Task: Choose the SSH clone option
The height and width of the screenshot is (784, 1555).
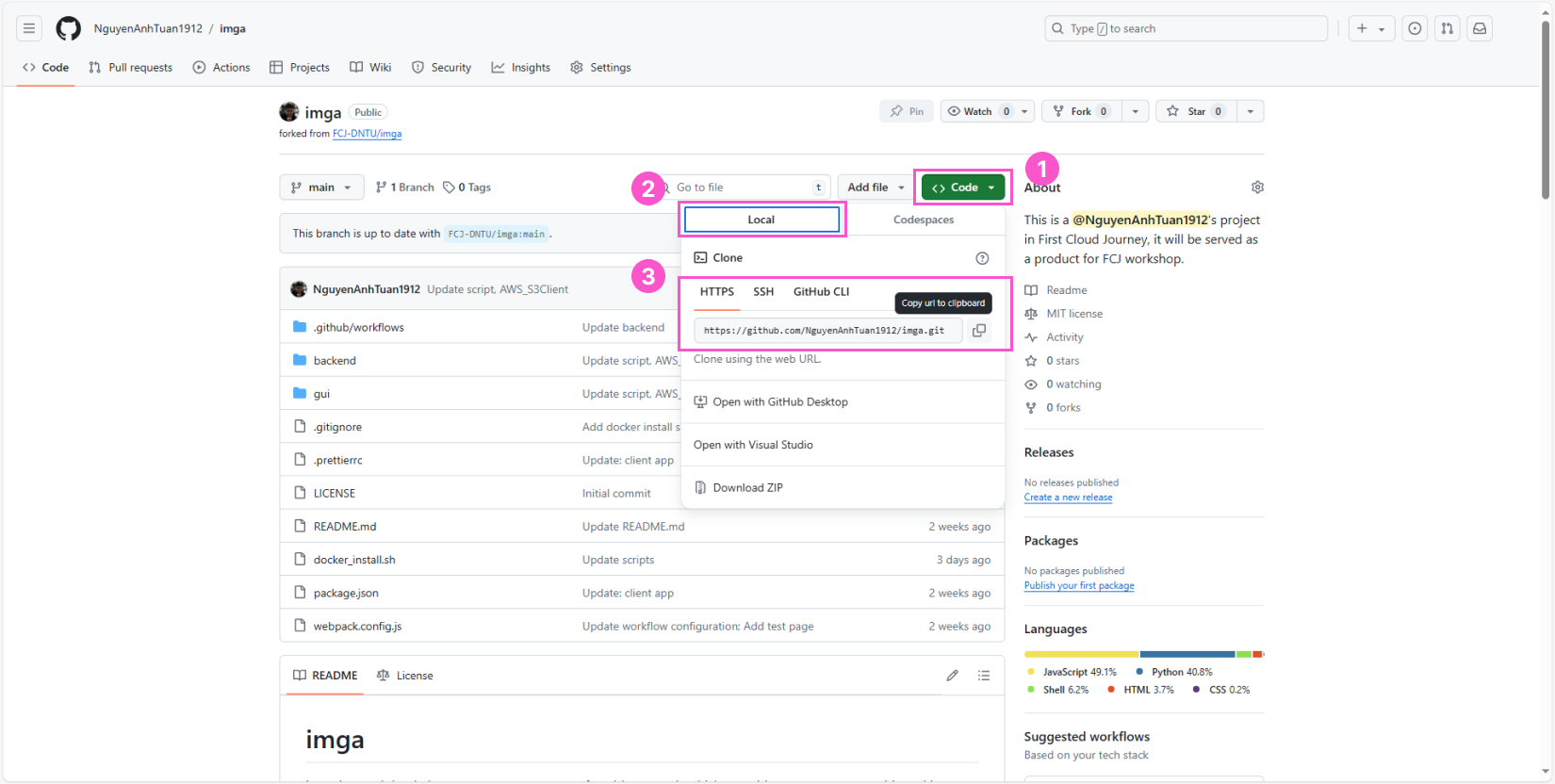Action: [x=763, y=292]
